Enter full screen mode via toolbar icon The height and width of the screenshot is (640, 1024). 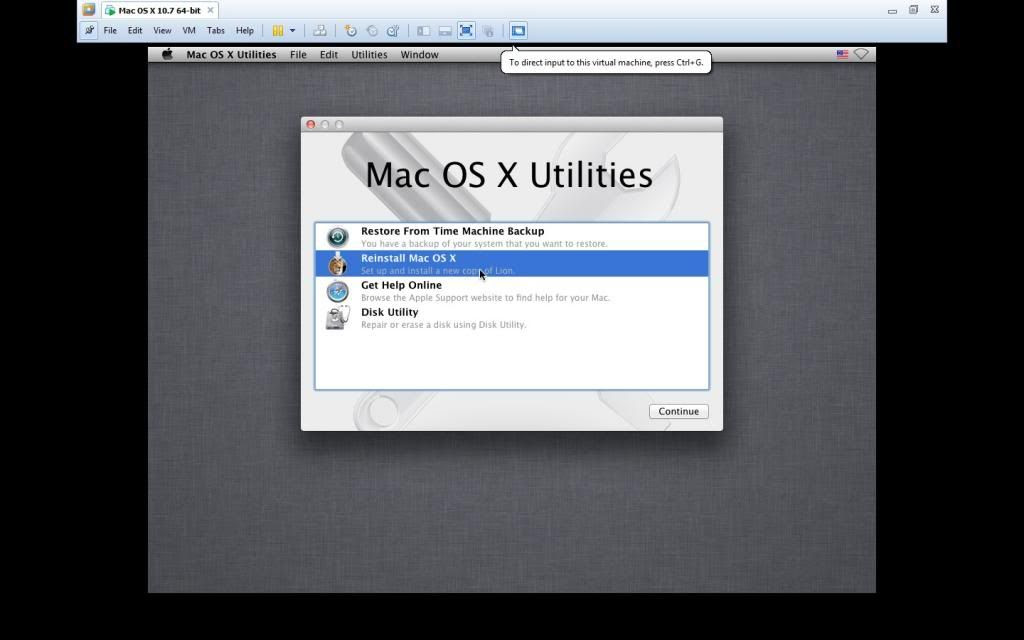tap(466, 31)
